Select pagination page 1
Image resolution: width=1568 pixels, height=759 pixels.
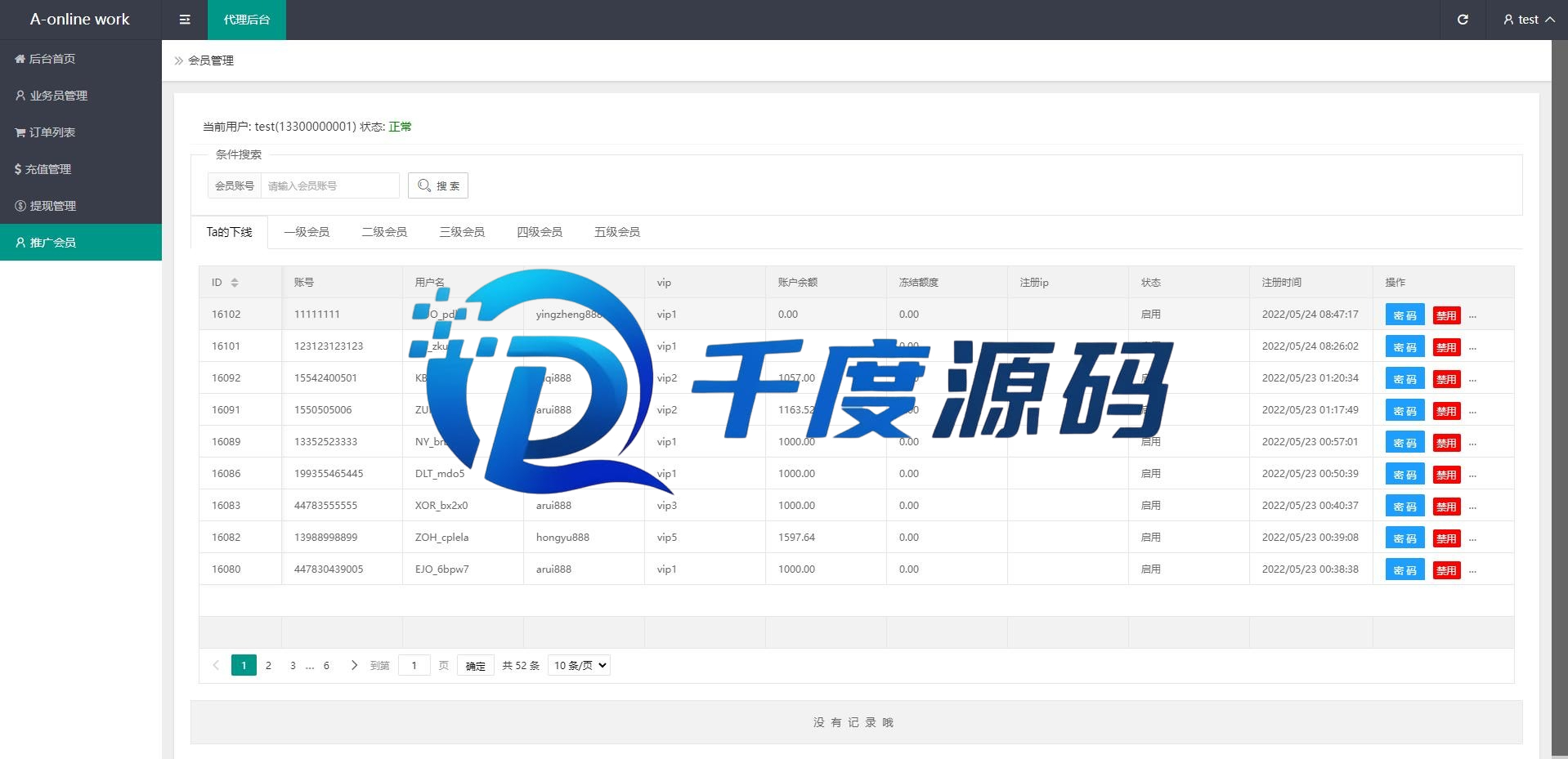pos(244,665)
